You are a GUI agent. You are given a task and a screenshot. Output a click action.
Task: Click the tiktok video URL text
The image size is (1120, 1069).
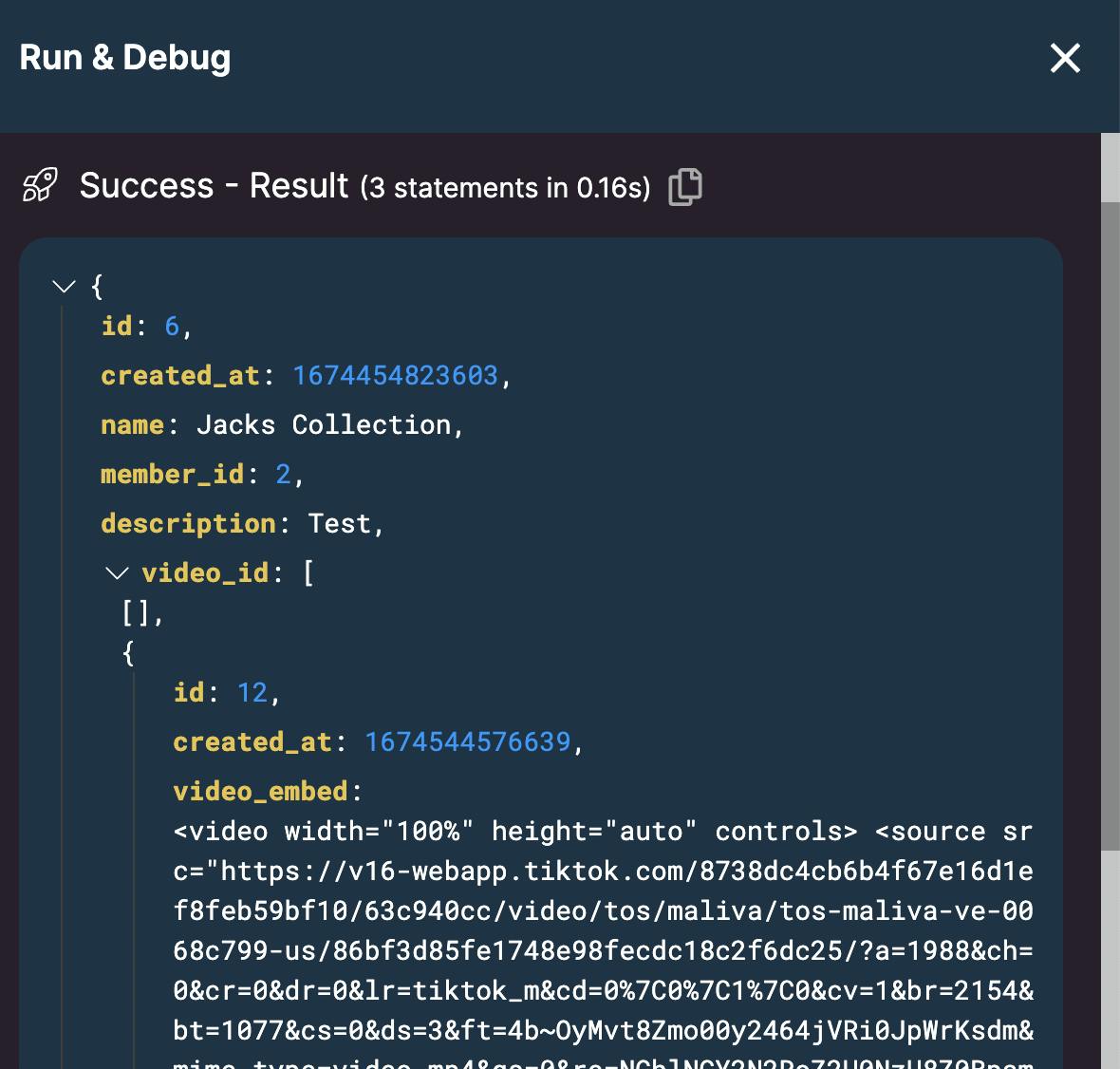(603, 911)
